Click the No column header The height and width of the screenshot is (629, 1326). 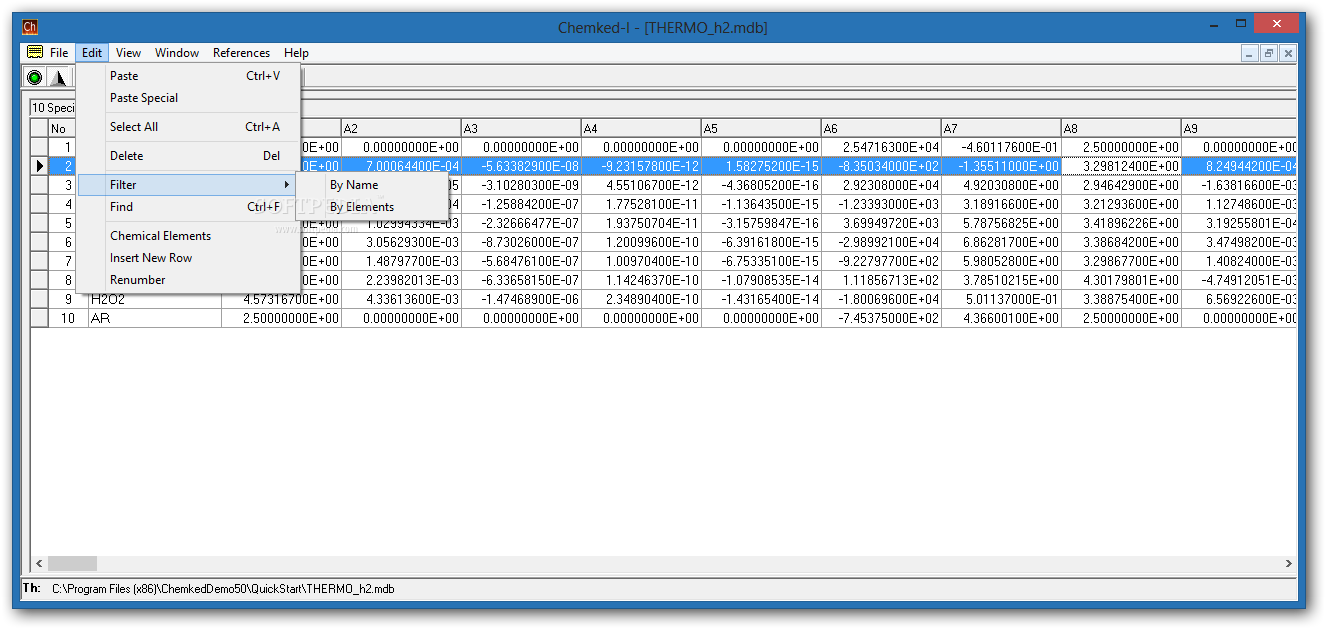60,128
